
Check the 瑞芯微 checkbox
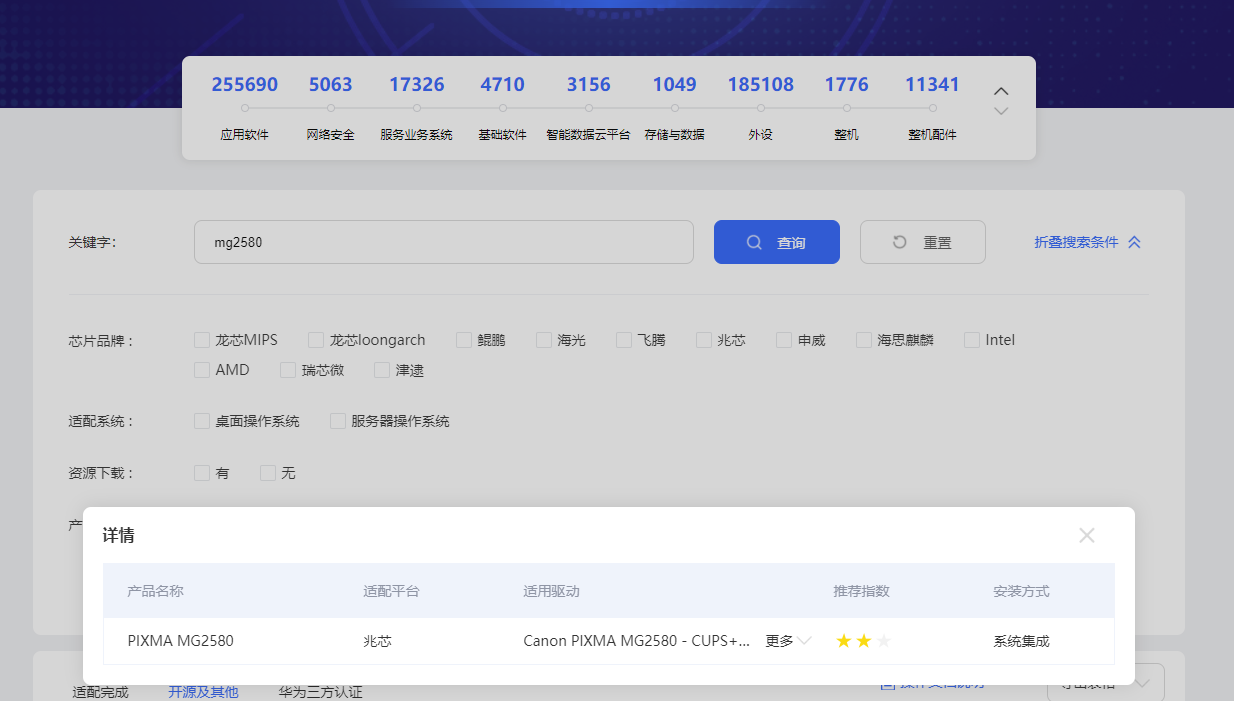[x=288, y=370]
